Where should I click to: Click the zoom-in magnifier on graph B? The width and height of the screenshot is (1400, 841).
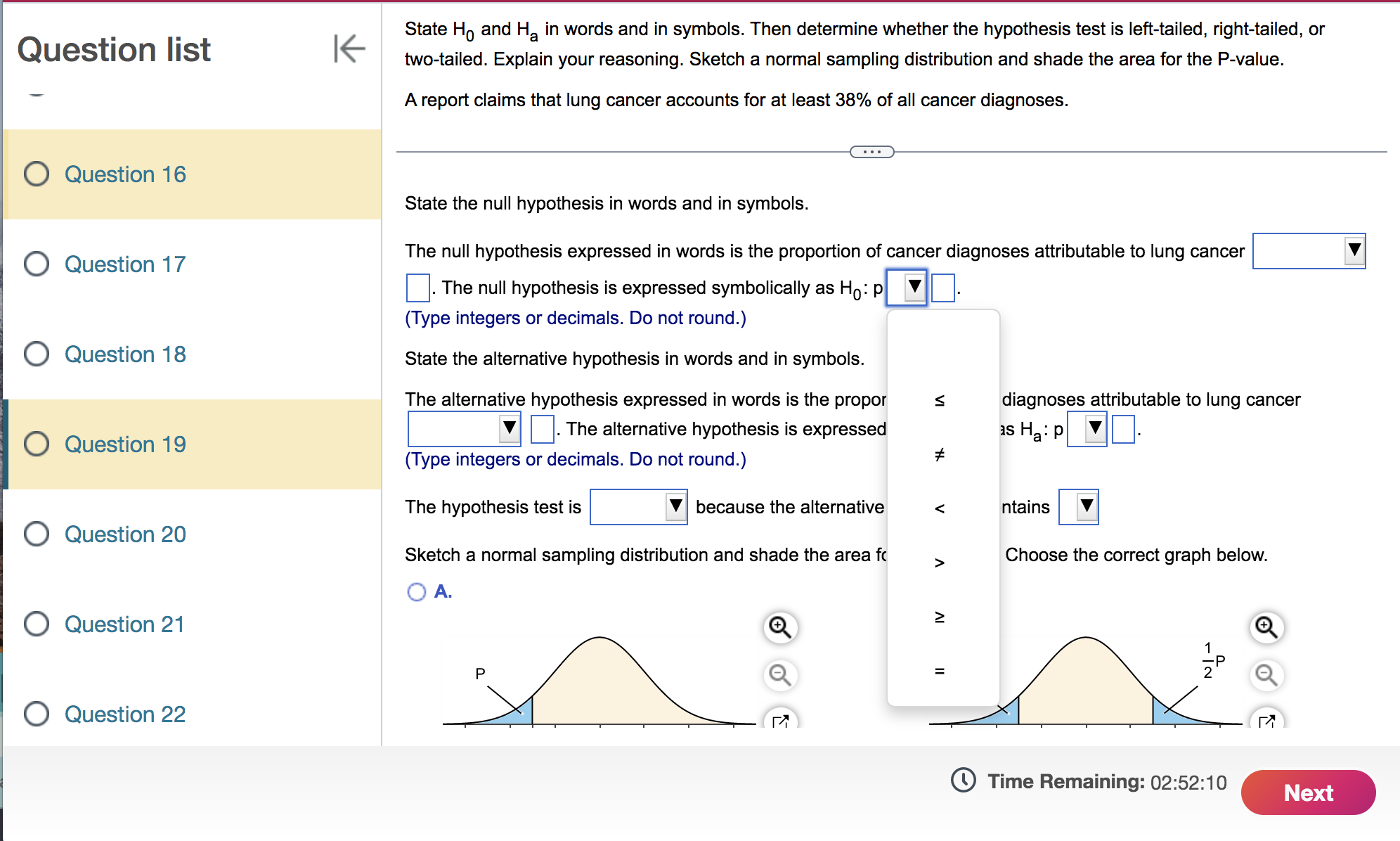click(1266, 627)
